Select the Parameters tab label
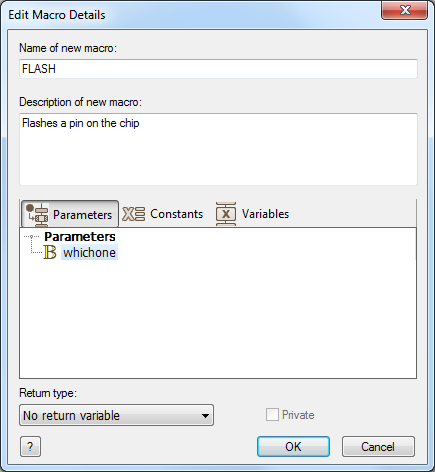Image resolution: width=435 pixels, height=472 pixels. click(x=82, y=215)
